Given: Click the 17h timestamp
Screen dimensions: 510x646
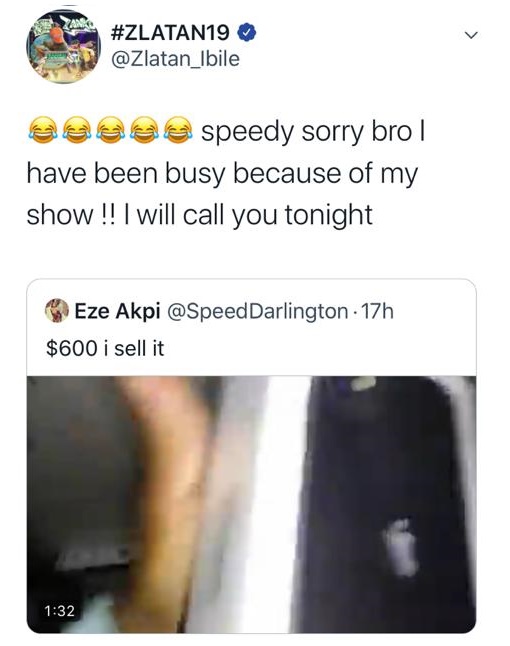Looking at the screenshot, I should click(x=377, y=311).
